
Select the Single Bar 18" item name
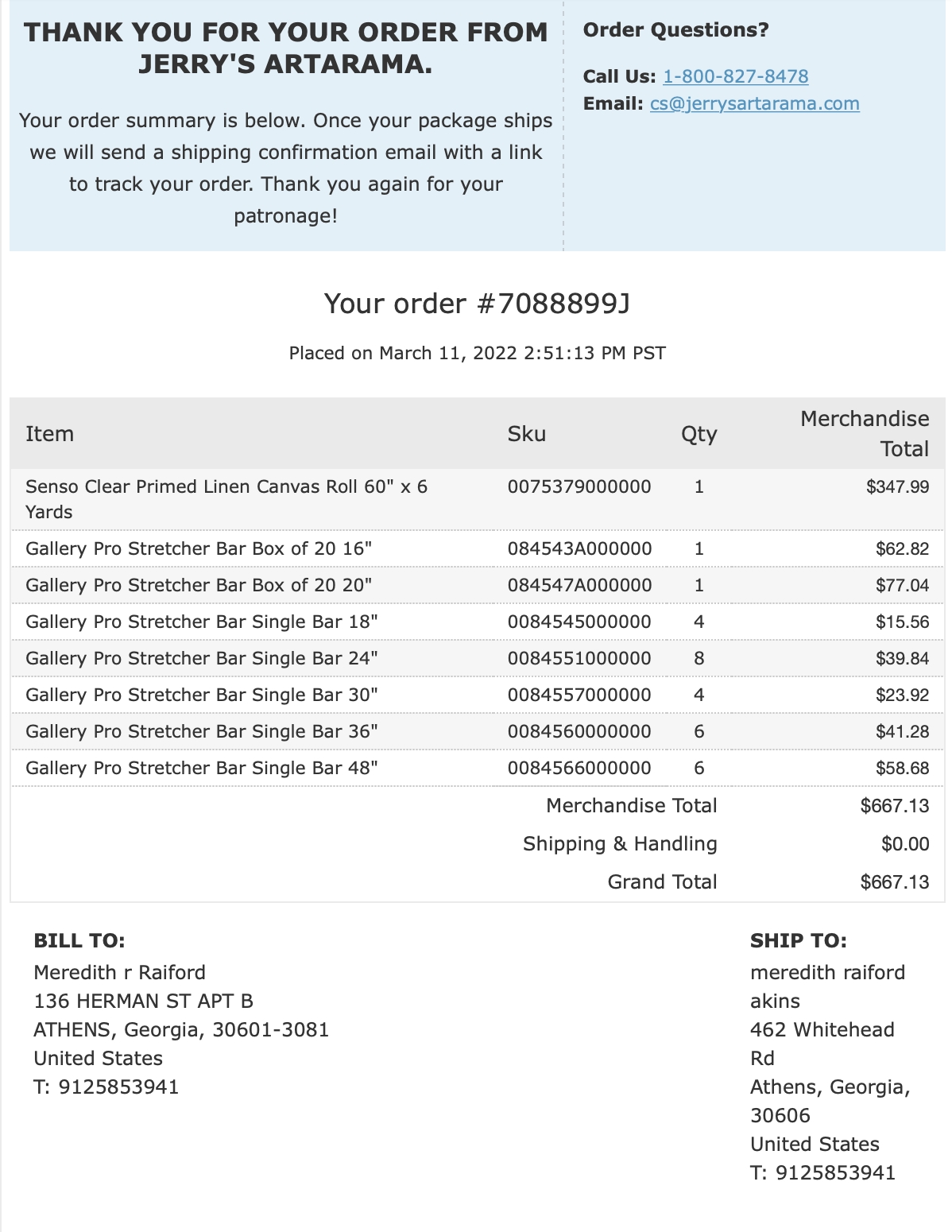[x=201, y=622]
